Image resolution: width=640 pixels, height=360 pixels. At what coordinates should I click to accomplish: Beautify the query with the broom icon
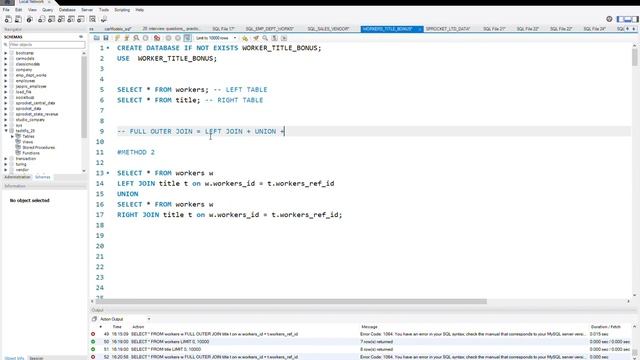pyautogui.click(x=256, y=38)
